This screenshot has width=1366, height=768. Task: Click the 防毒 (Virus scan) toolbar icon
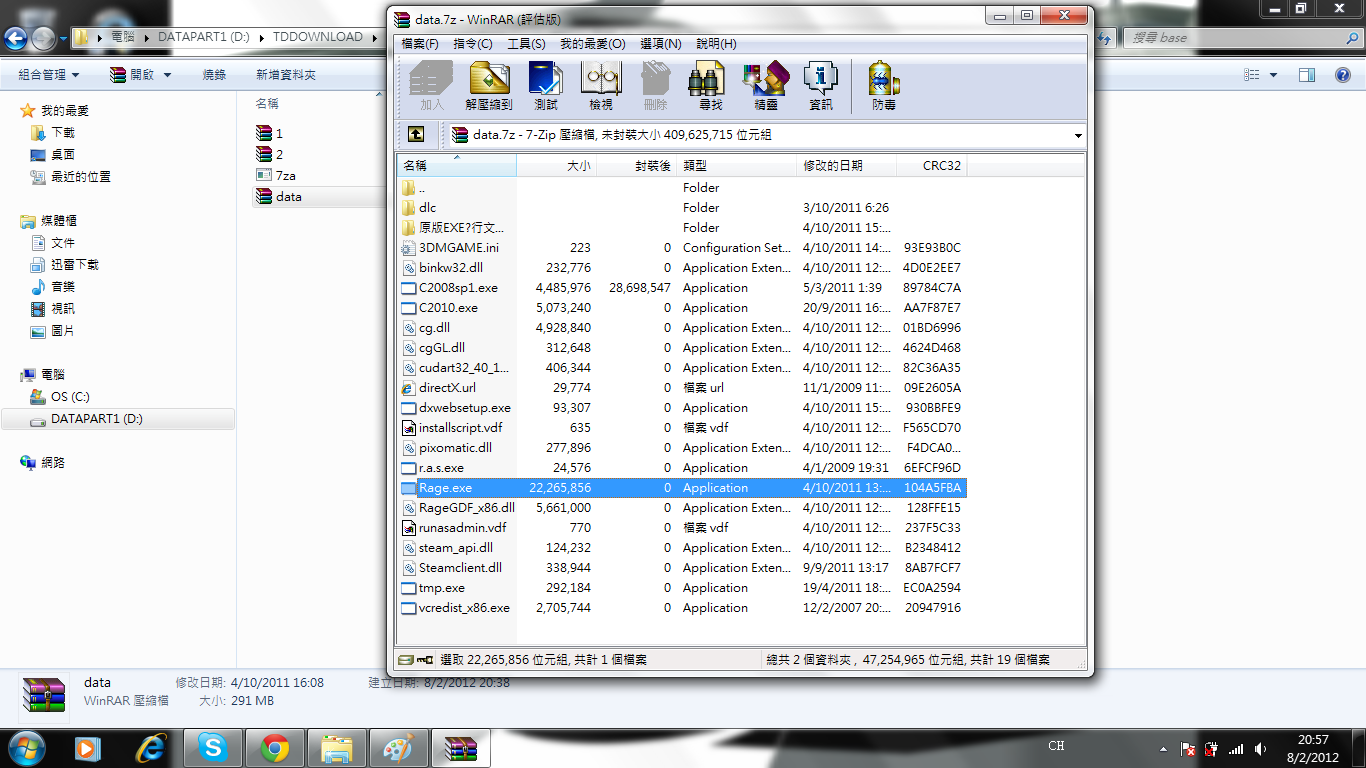click(883, 85)
